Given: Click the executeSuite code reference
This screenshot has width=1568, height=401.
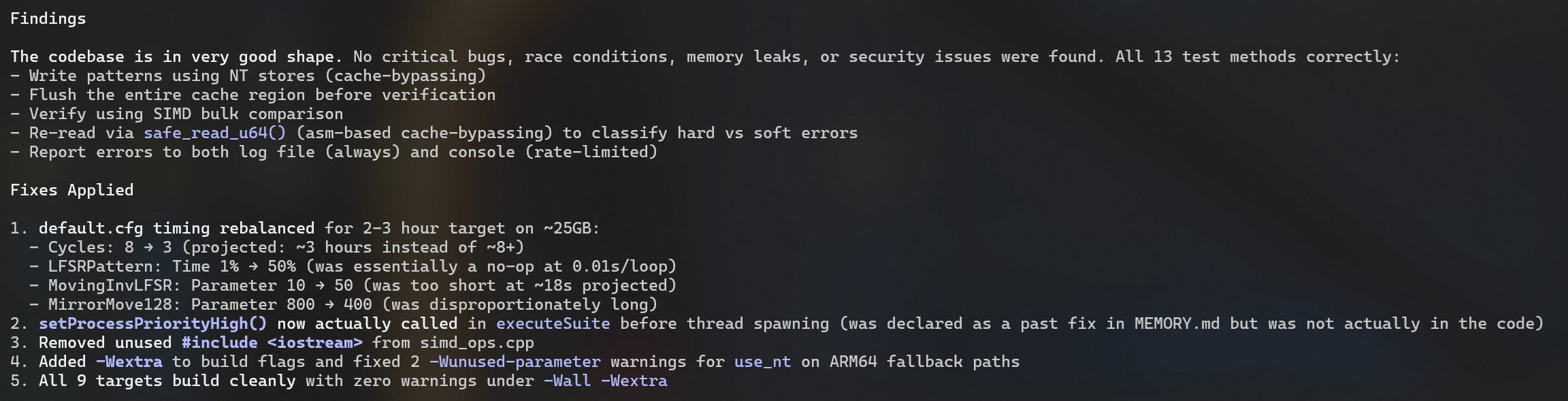Looking at the screenshot, I should [x=553, y=324].
